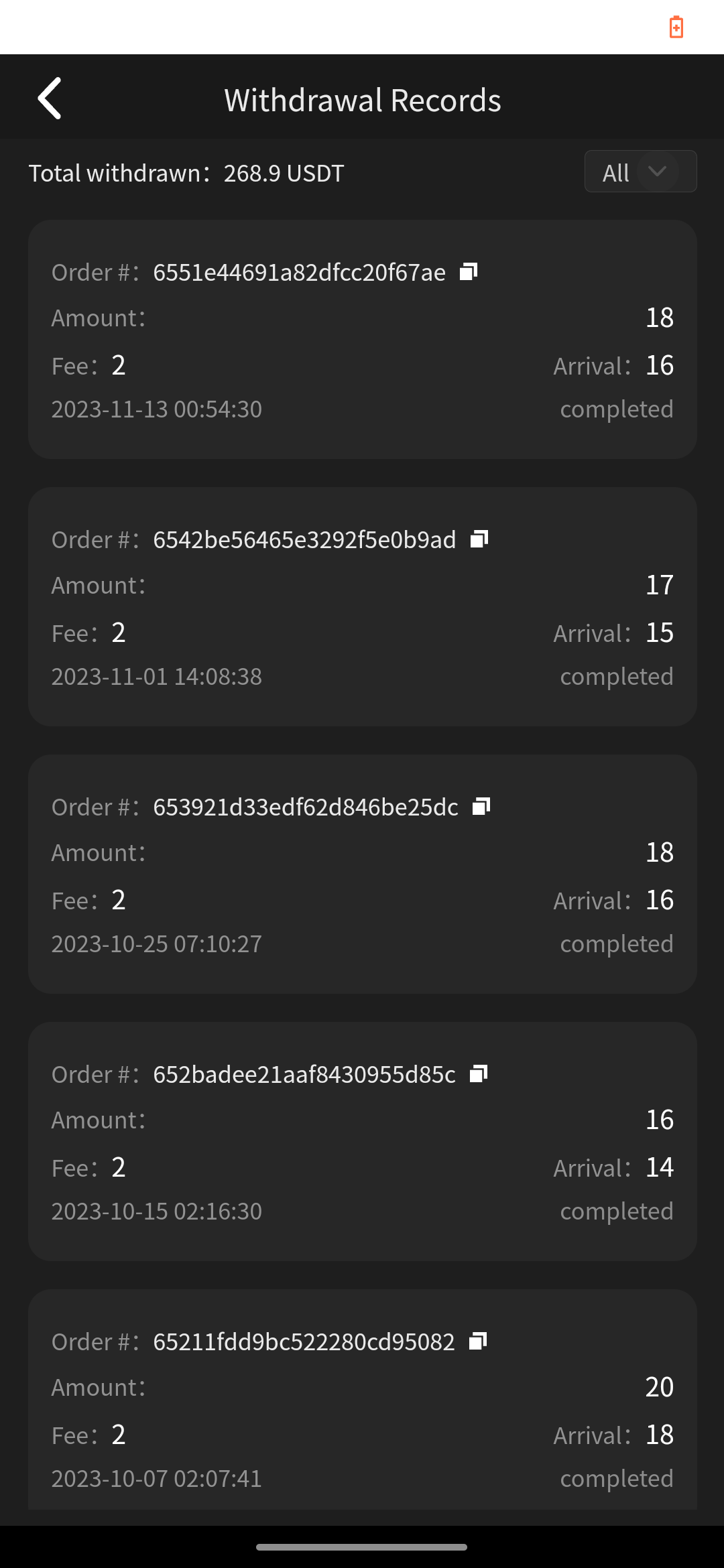
Task: Open the 2023-10-07 withdrawal record
Action: coord(362,1400)
